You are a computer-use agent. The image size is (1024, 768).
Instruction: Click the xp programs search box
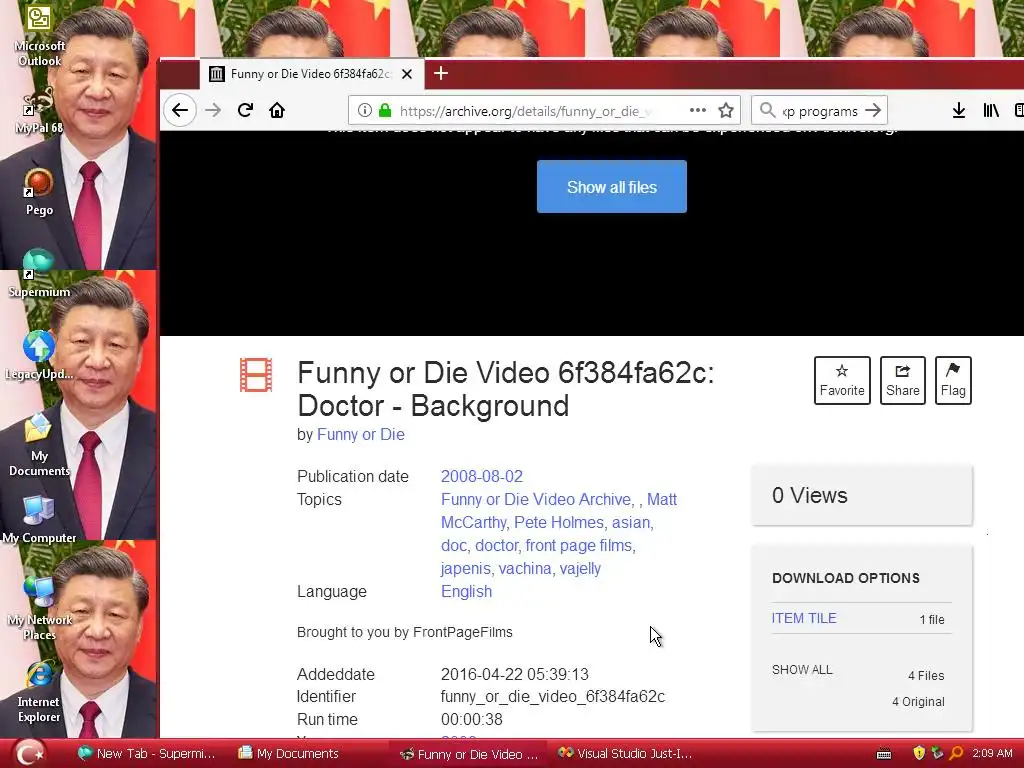(x=820, y=110)
